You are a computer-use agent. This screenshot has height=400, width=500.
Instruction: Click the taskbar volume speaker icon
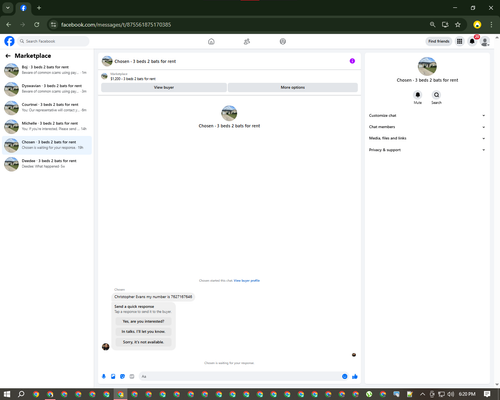point(451,394)
